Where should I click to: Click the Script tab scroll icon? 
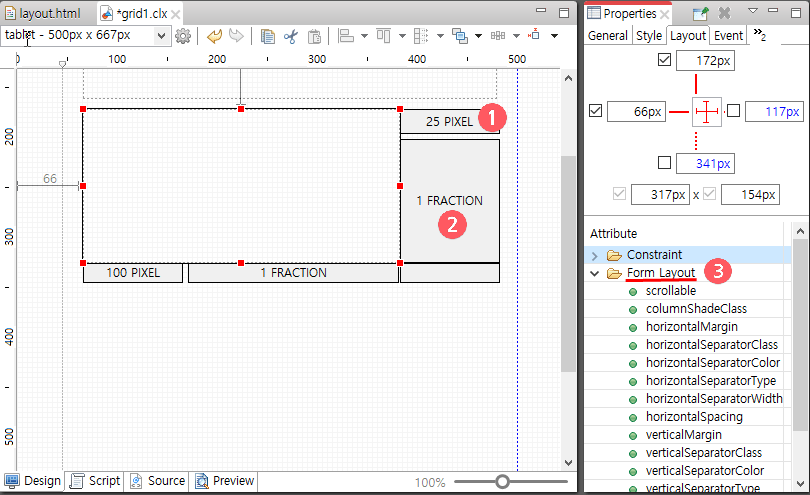coord(77,481)
